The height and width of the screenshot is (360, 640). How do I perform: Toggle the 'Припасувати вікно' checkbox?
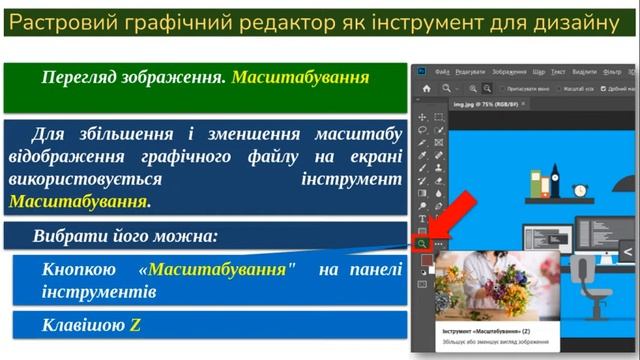[x=502, y=89]
